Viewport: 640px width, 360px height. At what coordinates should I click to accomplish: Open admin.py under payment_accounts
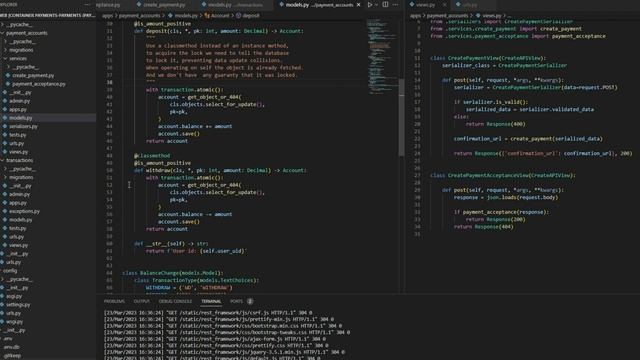[x=20, y=101]
